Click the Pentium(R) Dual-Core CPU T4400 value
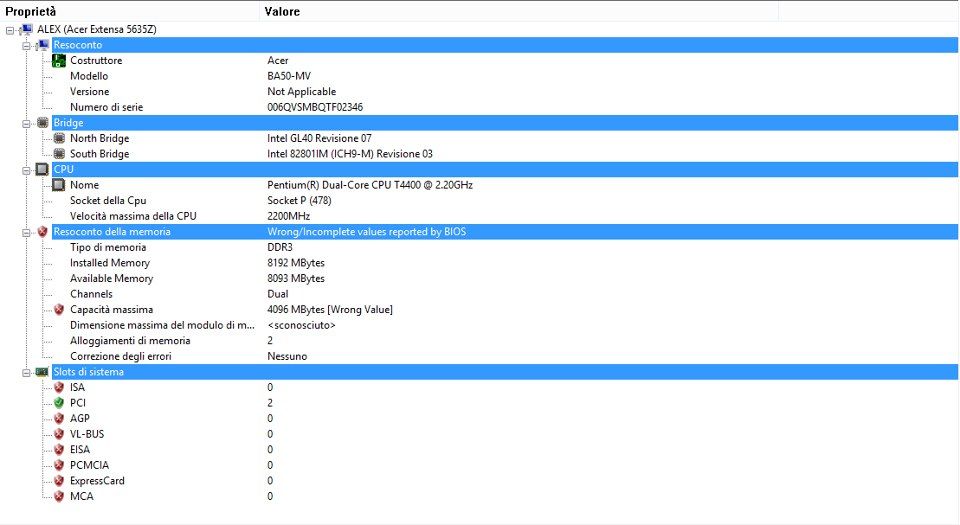Screen dimensions: 960x525 (370, 185)
